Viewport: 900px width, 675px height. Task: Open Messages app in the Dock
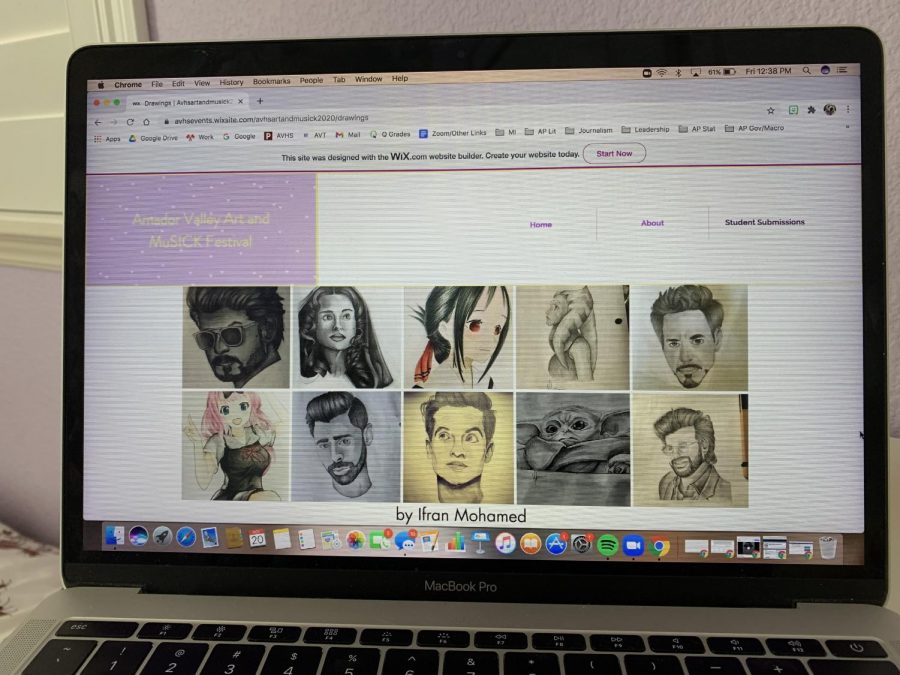(x=405, y=541)
